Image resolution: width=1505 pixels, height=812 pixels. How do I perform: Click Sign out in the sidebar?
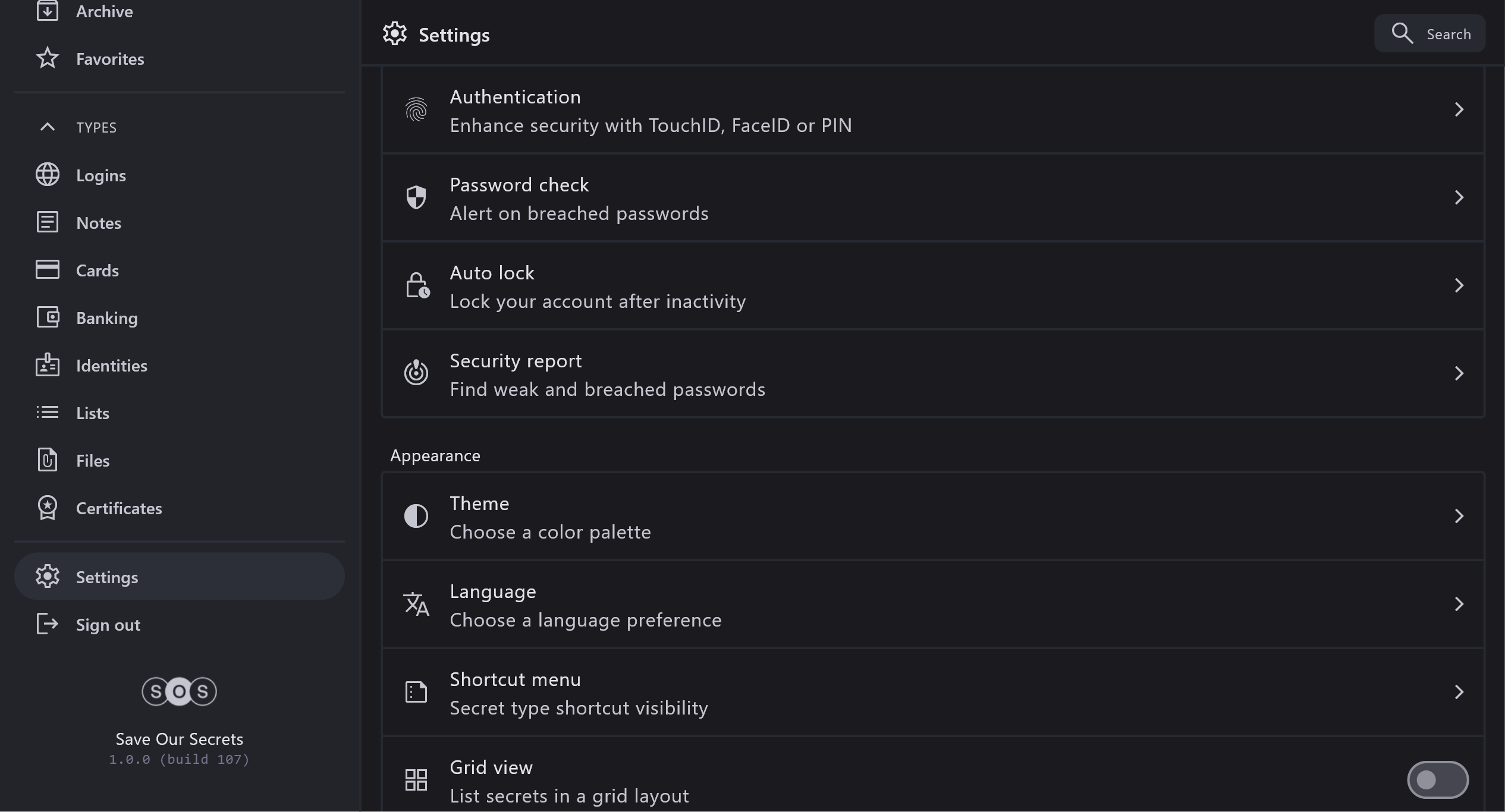108,625
